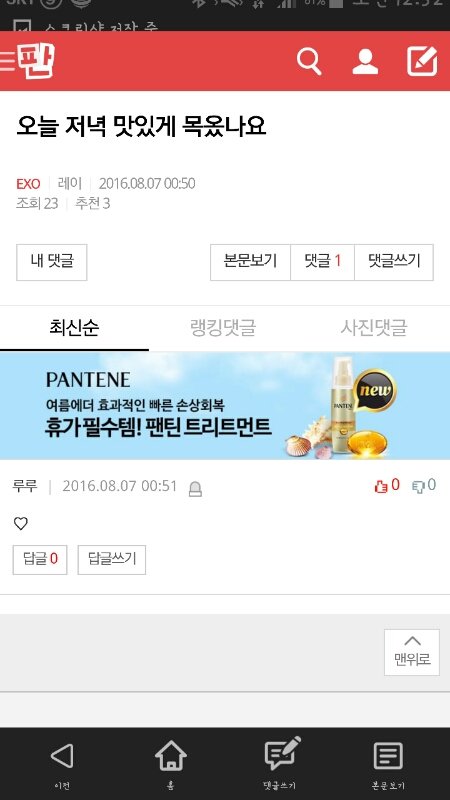Open the hamburger menu next to Pann logo
450x800 pixels.
(7, 61)
